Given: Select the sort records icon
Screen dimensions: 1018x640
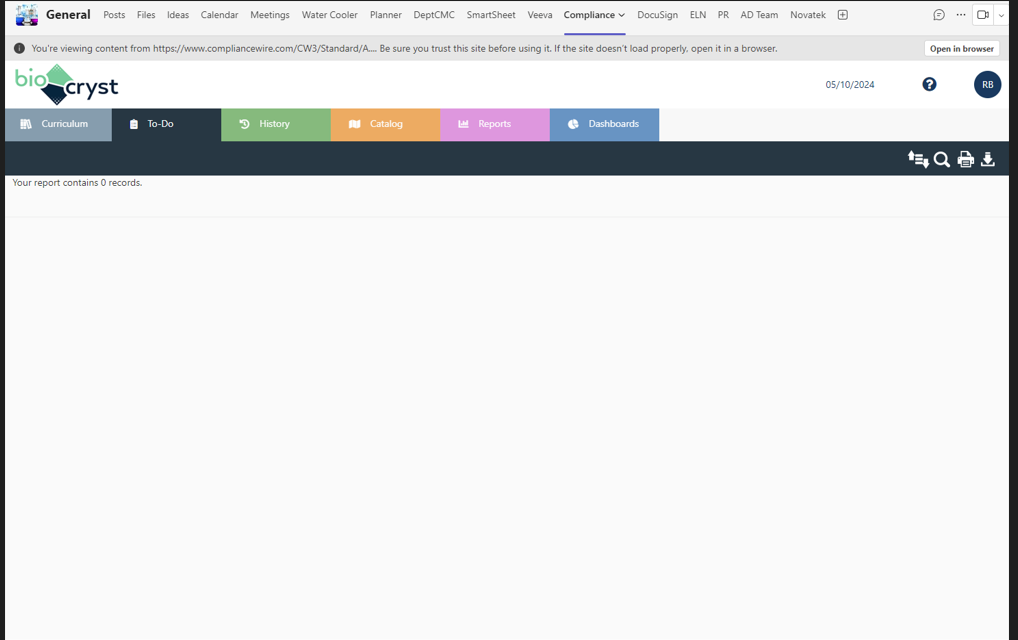Looking at the screenshot, I should click(x=918, y=159).
